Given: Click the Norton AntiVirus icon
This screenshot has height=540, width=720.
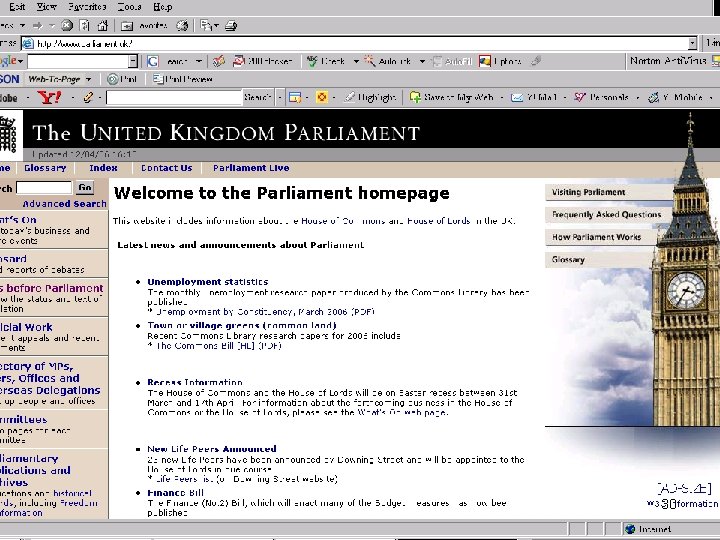Looking at the screenshot, I should click(x=715, y=61).
